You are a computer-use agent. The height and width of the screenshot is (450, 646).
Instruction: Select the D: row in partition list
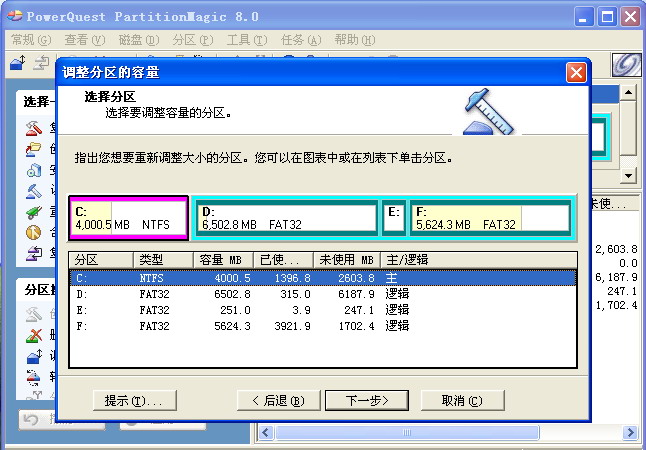pyautogui.click(x=323, y=294)
